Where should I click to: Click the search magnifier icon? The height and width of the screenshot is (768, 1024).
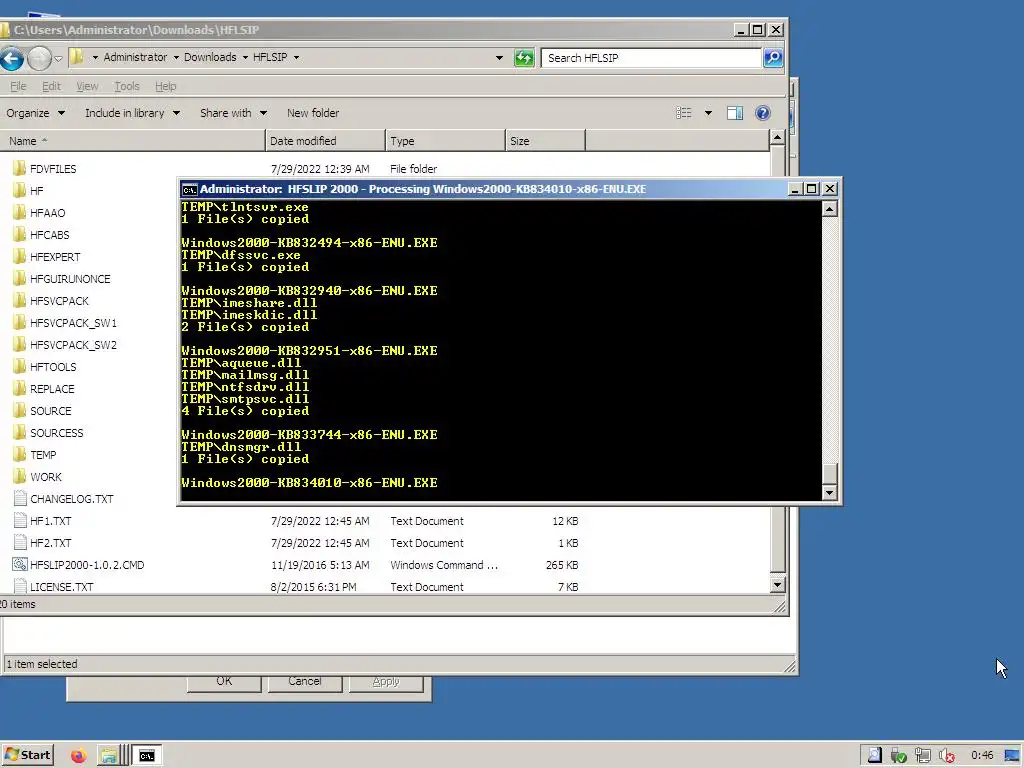coord(773,57)
